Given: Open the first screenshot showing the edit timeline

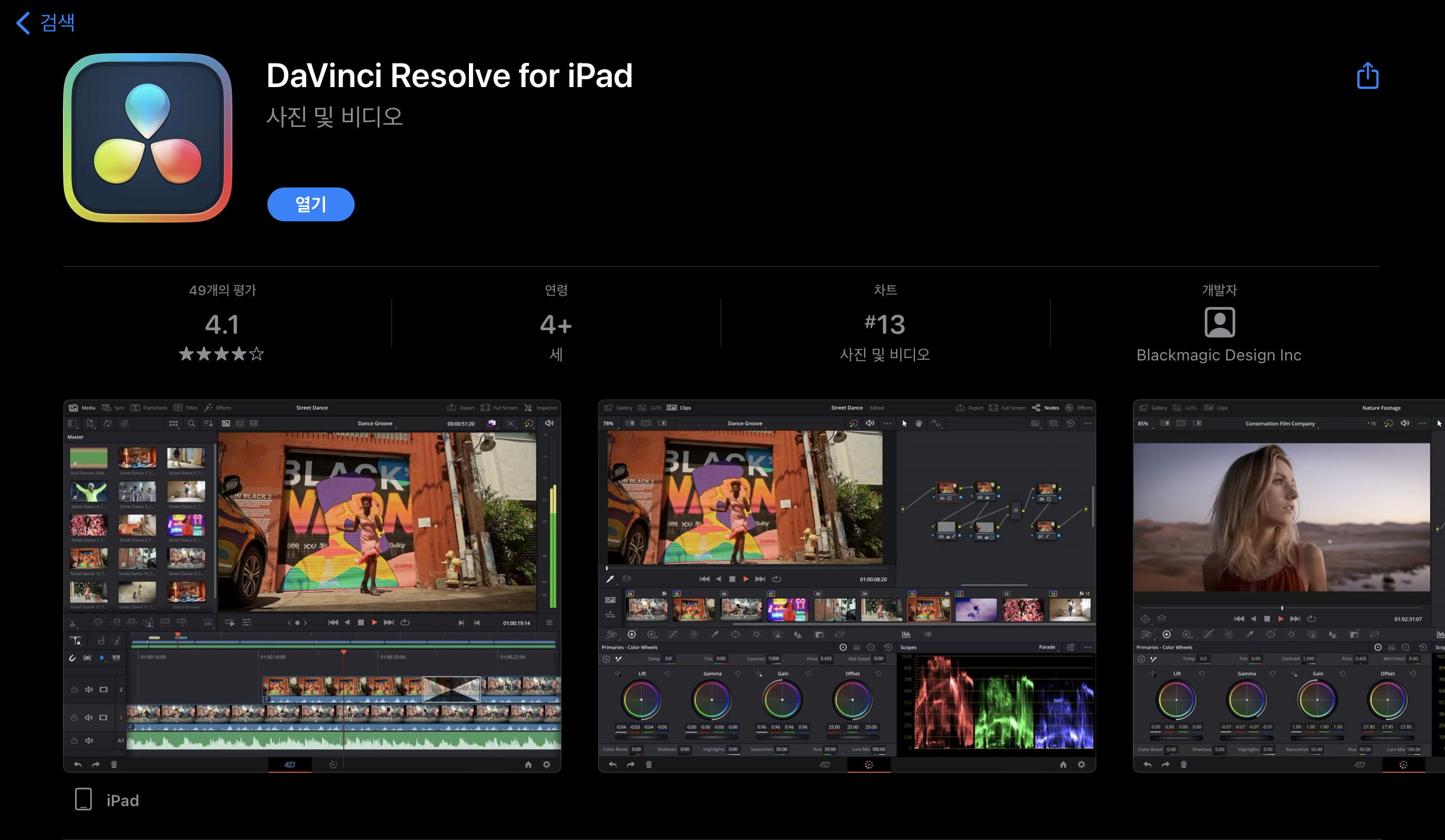Looking at the screenshot, I should (x=312, y=585).
